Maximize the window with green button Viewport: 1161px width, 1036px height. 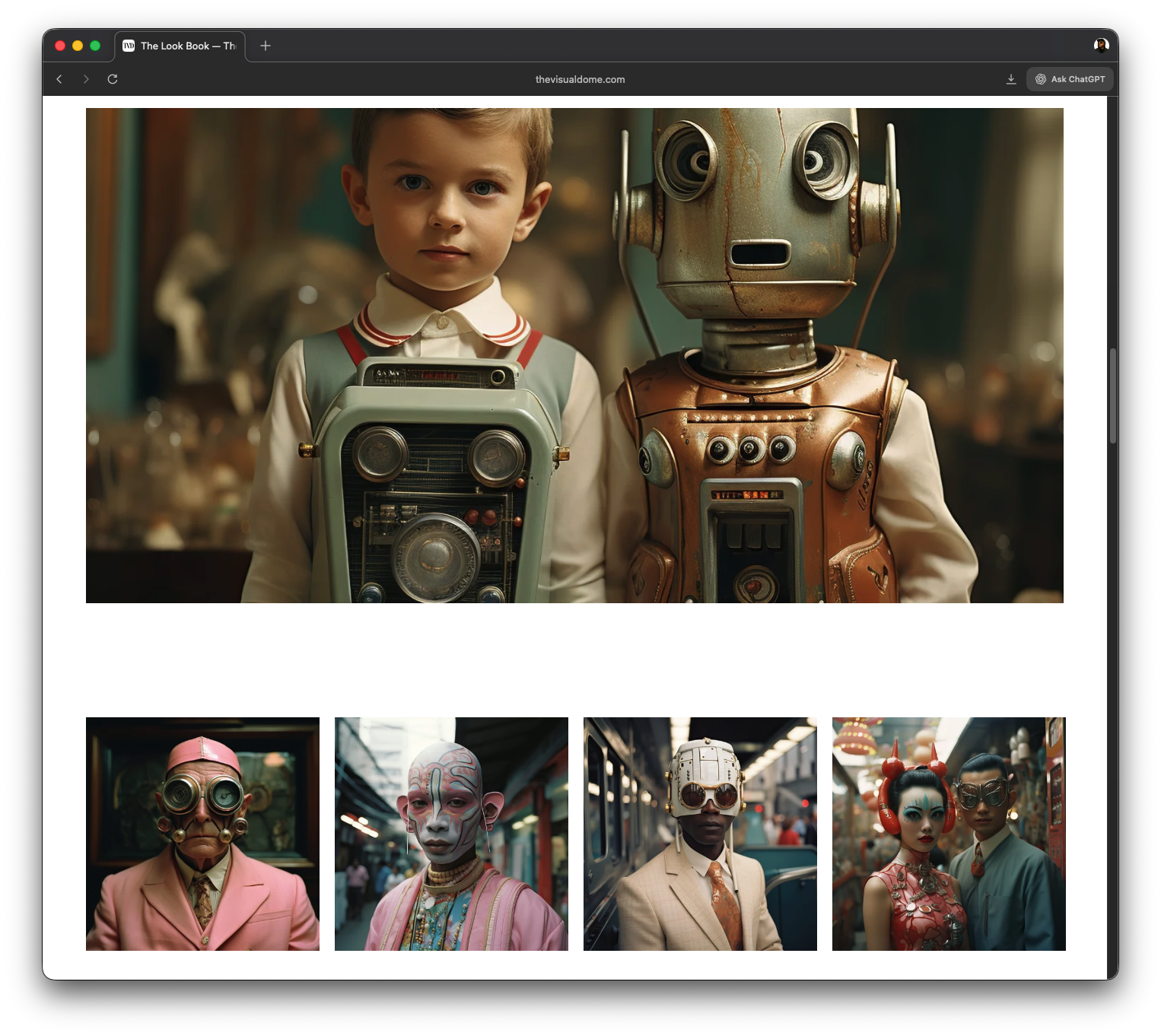[x=95, y=46]
